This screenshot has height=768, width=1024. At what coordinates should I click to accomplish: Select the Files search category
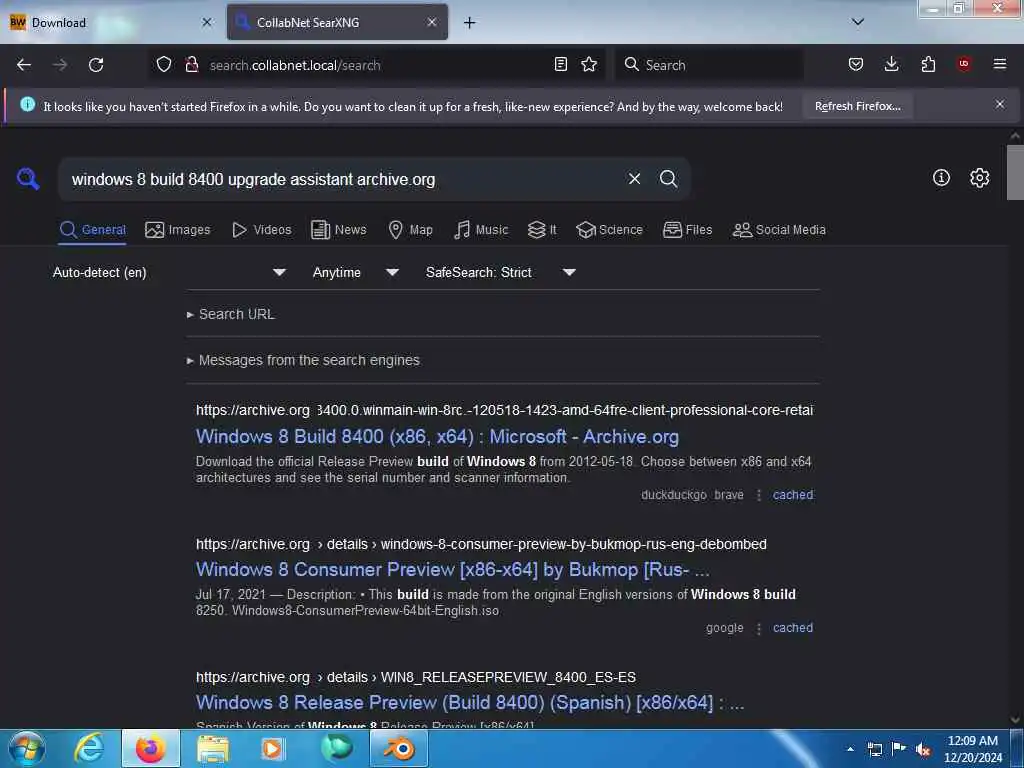[688, 230]
